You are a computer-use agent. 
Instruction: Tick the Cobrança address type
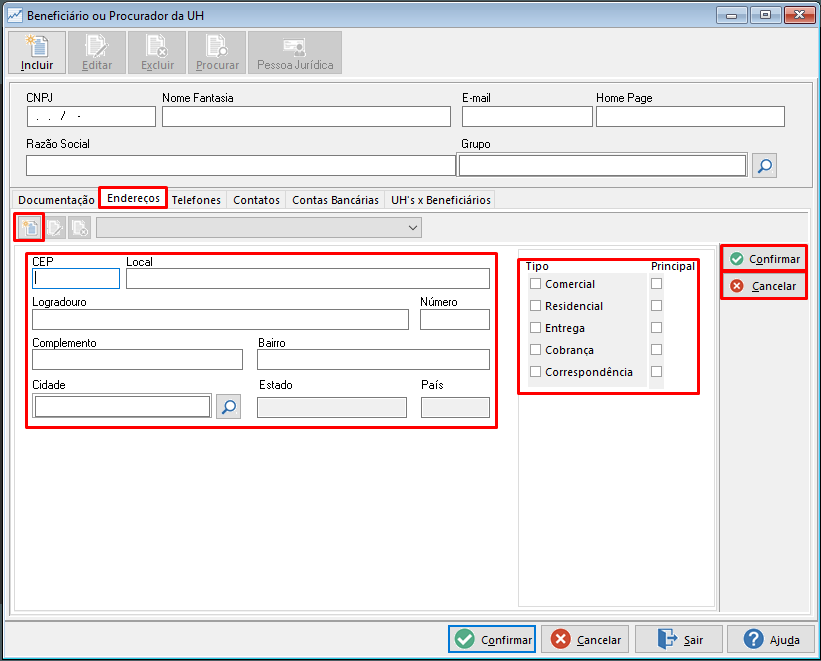pos(536,350)
